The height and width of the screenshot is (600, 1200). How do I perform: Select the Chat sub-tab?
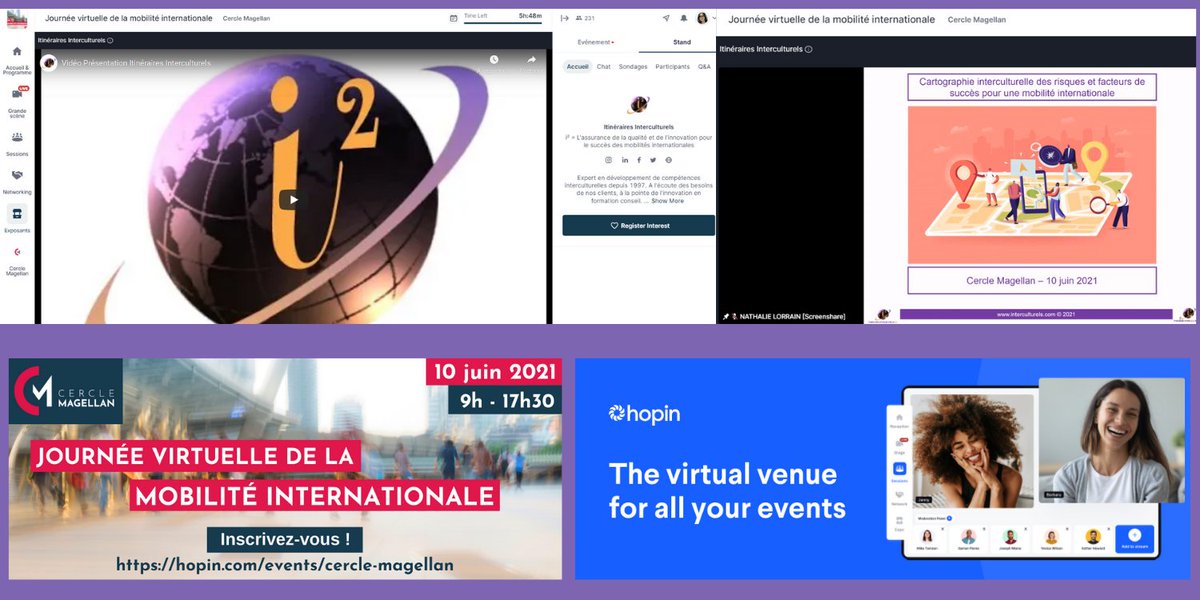[604, 66]
